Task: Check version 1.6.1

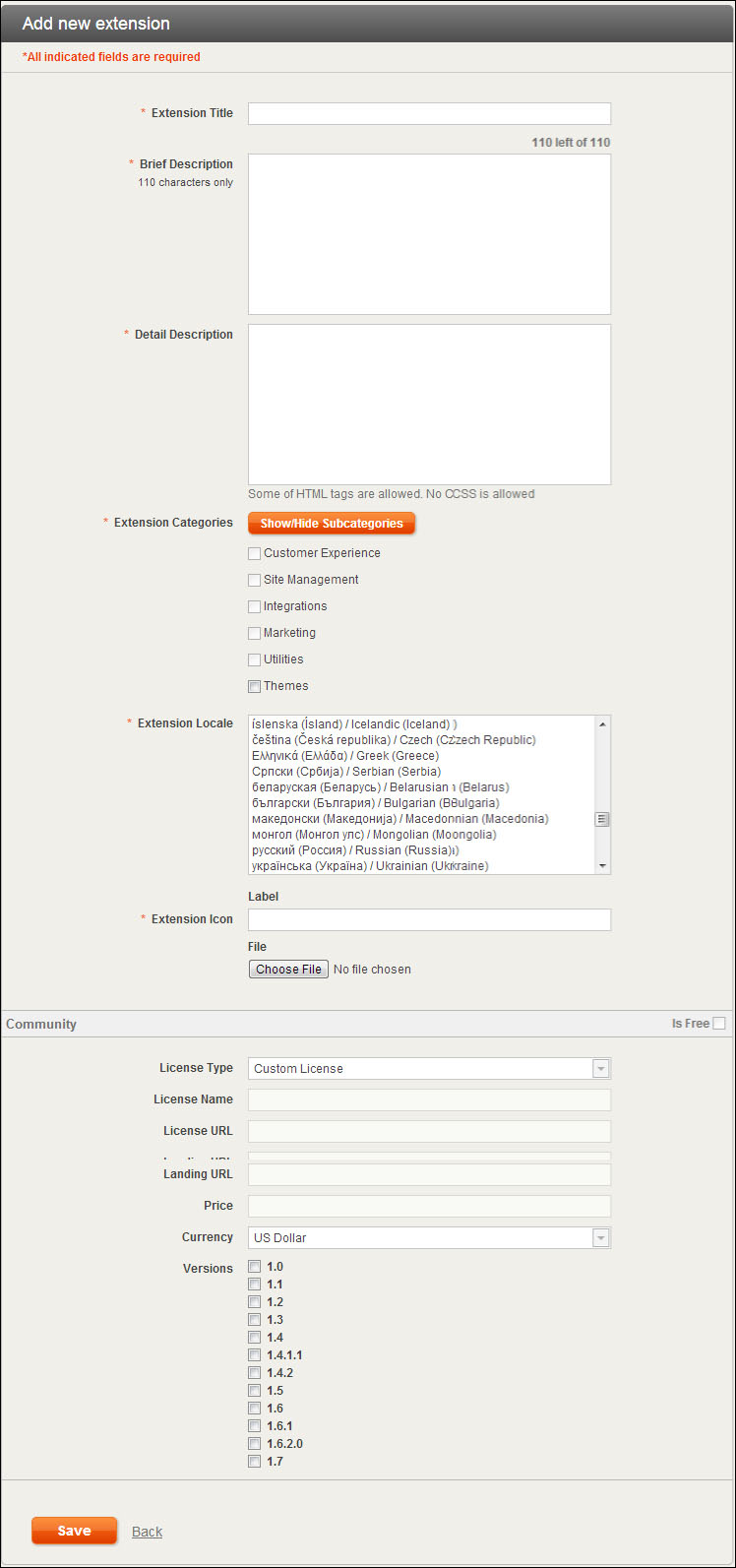Action: [255, 1426]
